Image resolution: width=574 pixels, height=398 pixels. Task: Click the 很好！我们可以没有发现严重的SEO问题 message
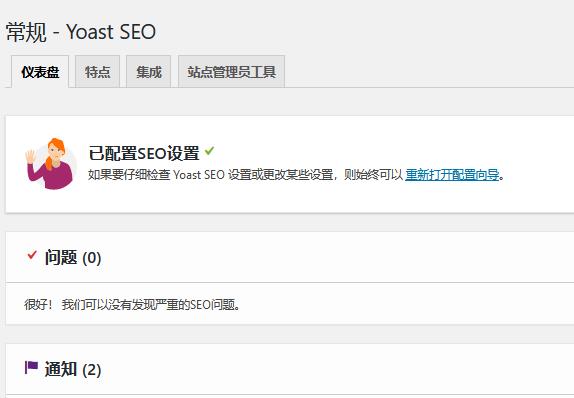point(132,304)
